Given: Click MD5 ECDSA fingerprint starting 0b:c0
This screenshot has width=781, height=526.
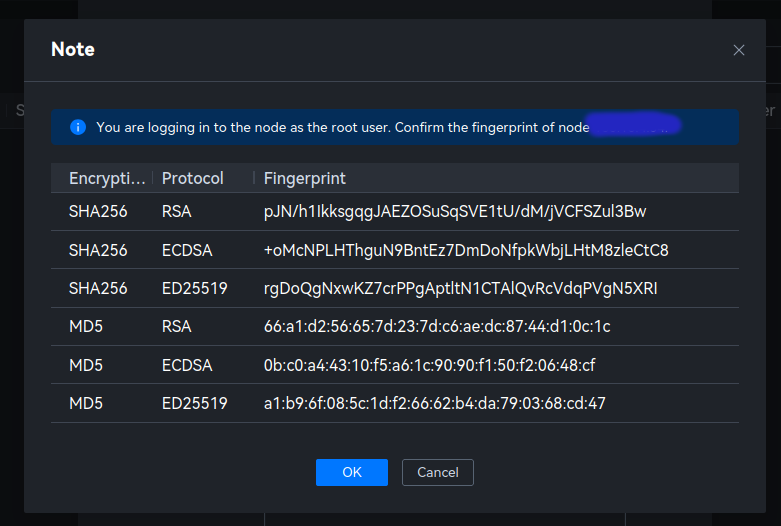Looking at the screenshot, I should pyautogui.click(x=430, y=365).
